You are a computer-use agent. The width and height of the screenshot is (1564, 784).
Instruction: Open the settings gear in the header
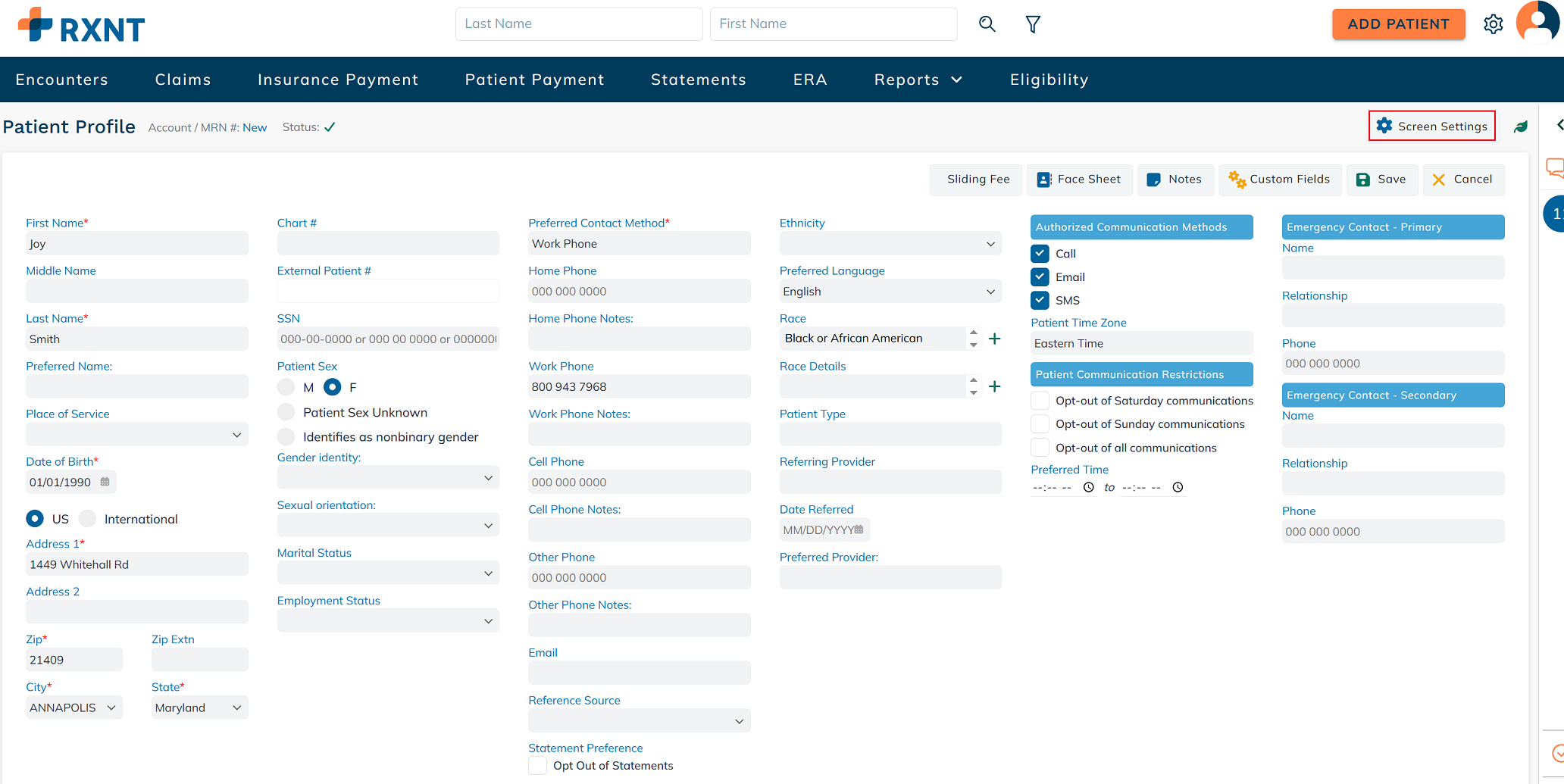[1493, 24]
